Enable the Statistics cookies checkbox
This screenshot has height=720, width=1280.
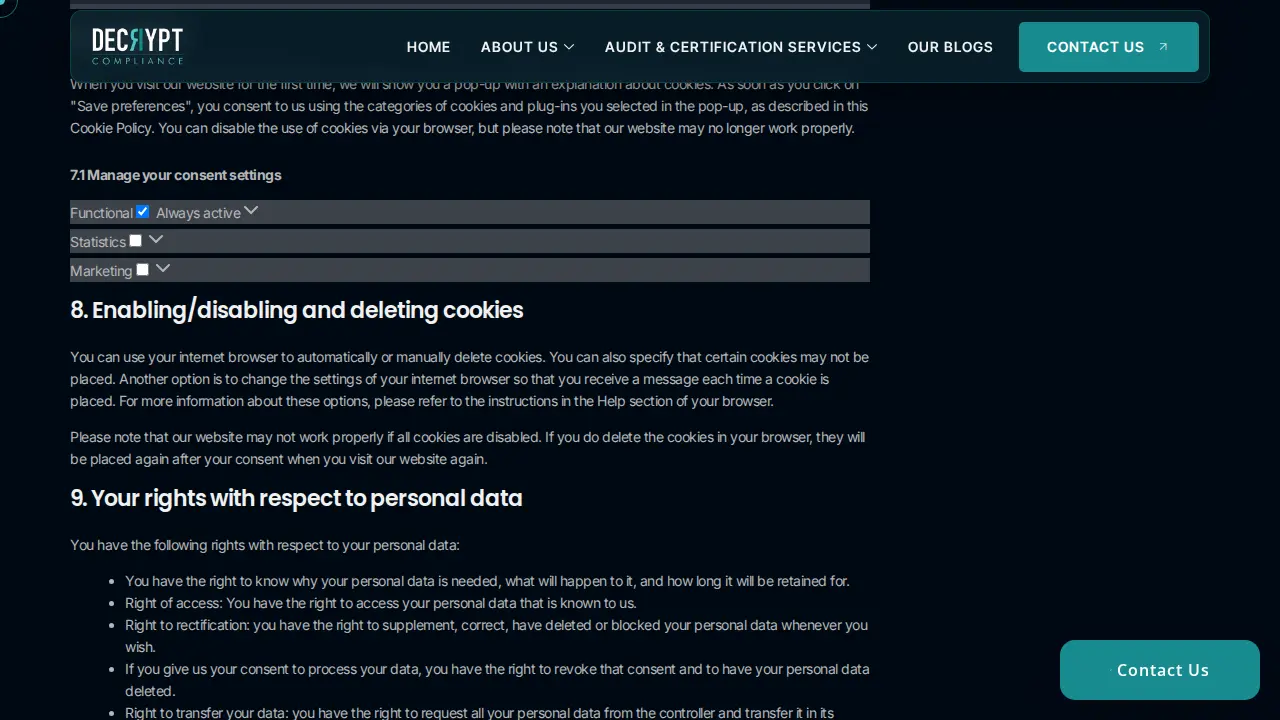pyautogui.click(x=135, y=240)
